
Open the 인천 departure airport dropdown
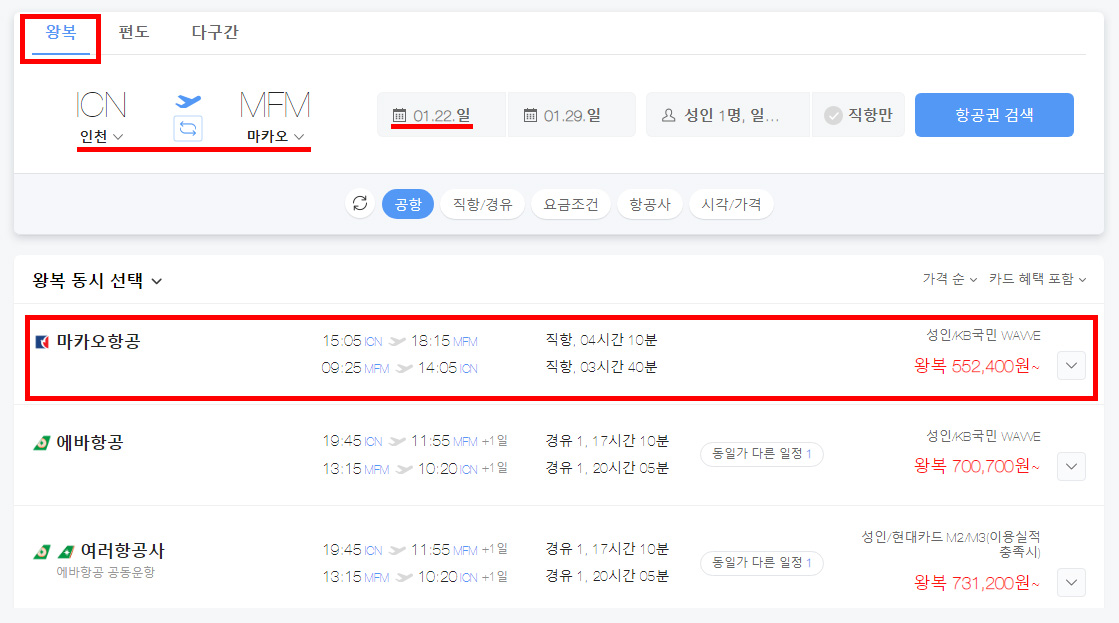[101, 136]
